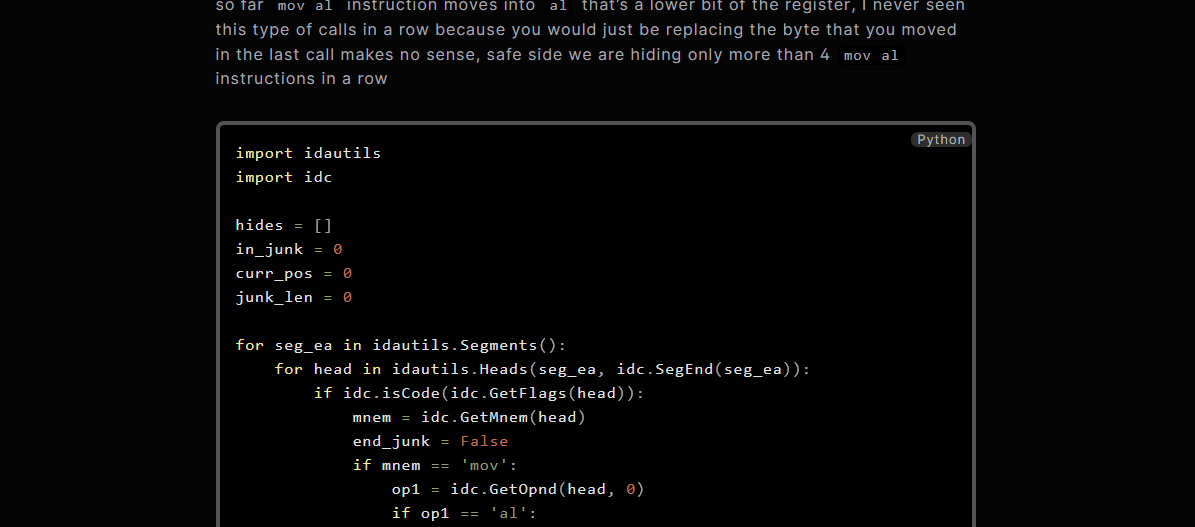Click the 'mnem = idc.GetMnem(head)' line
The width and height of the screenshot is (1195, 527).
(469, 418)
